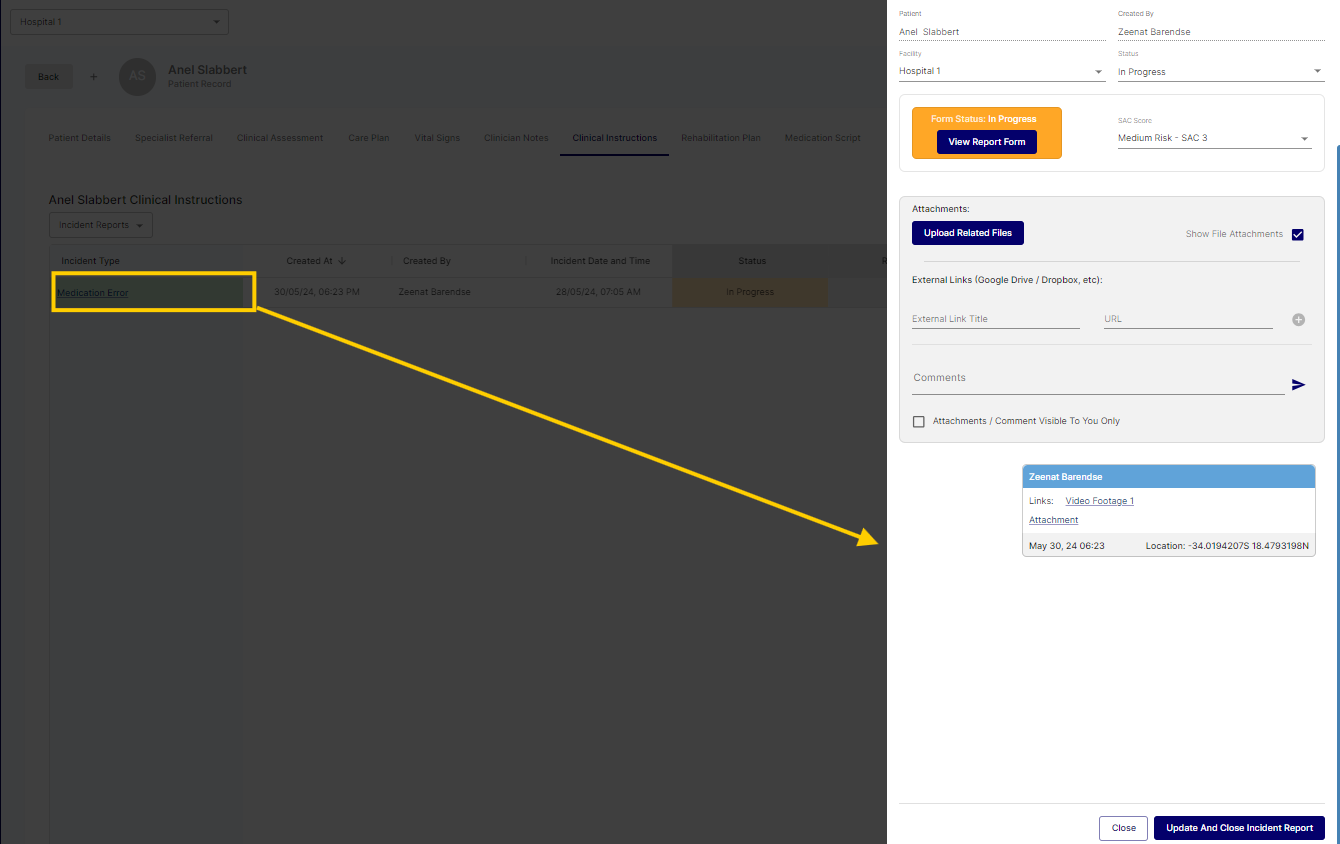The height and width of the screenshot is (844, 1340).
Task: Click the View Report Form button
Action: point(986,142)
